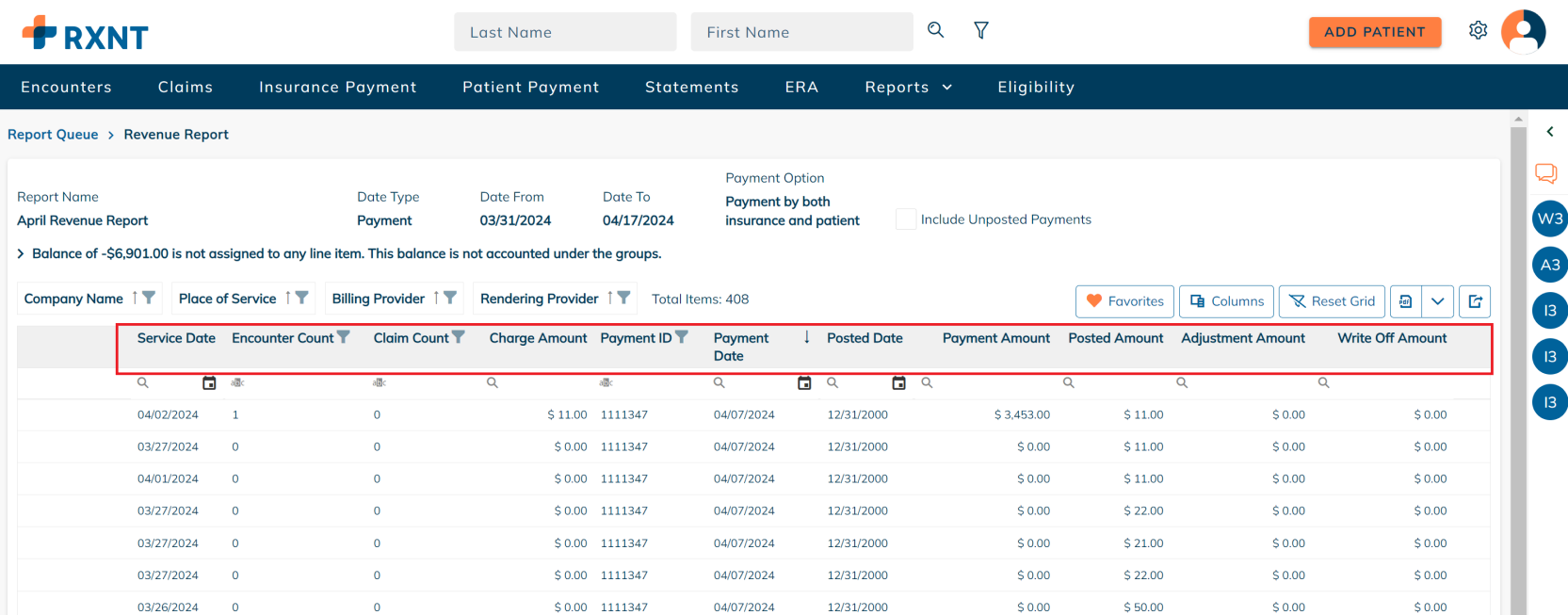
Task: Open the user profile avatar
Action: click(1524, 31)
